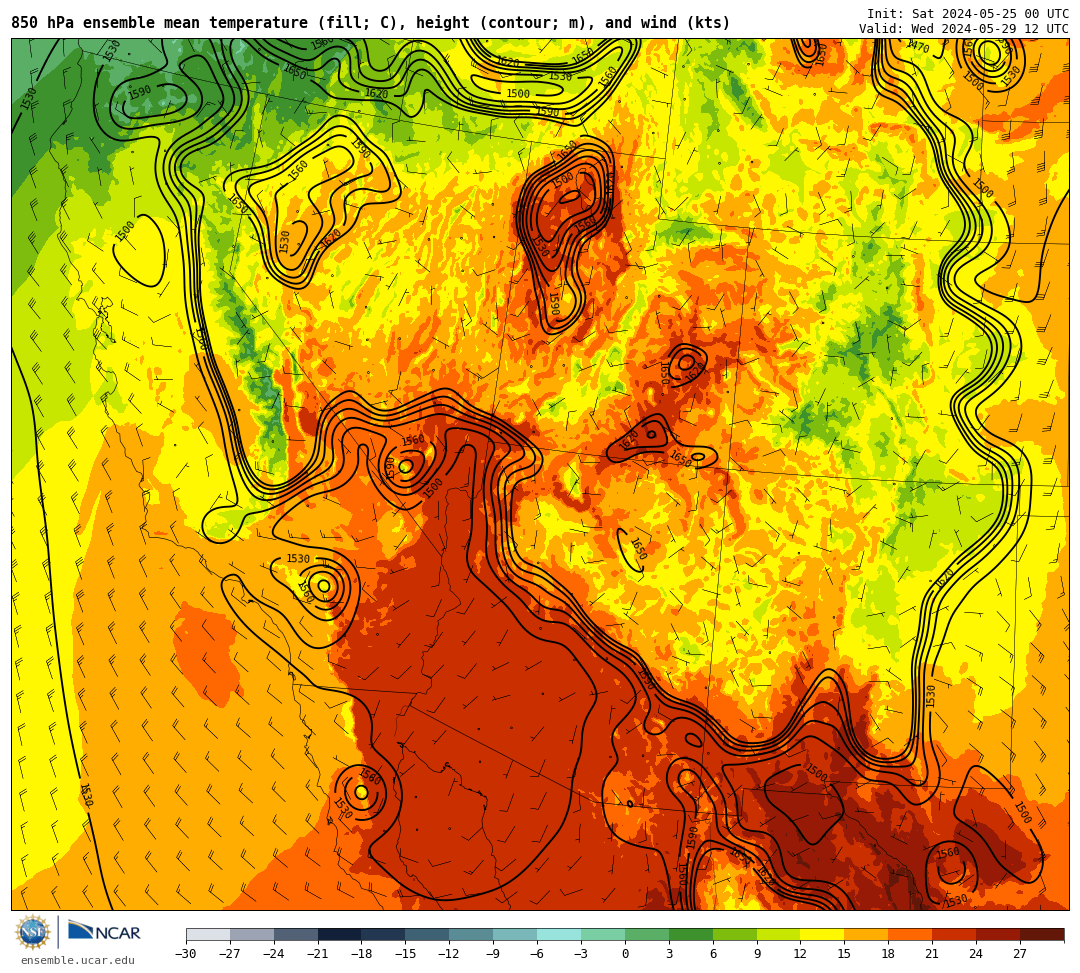
Task: Click the -12 colorbar tick label
Action: click(449, 954)
